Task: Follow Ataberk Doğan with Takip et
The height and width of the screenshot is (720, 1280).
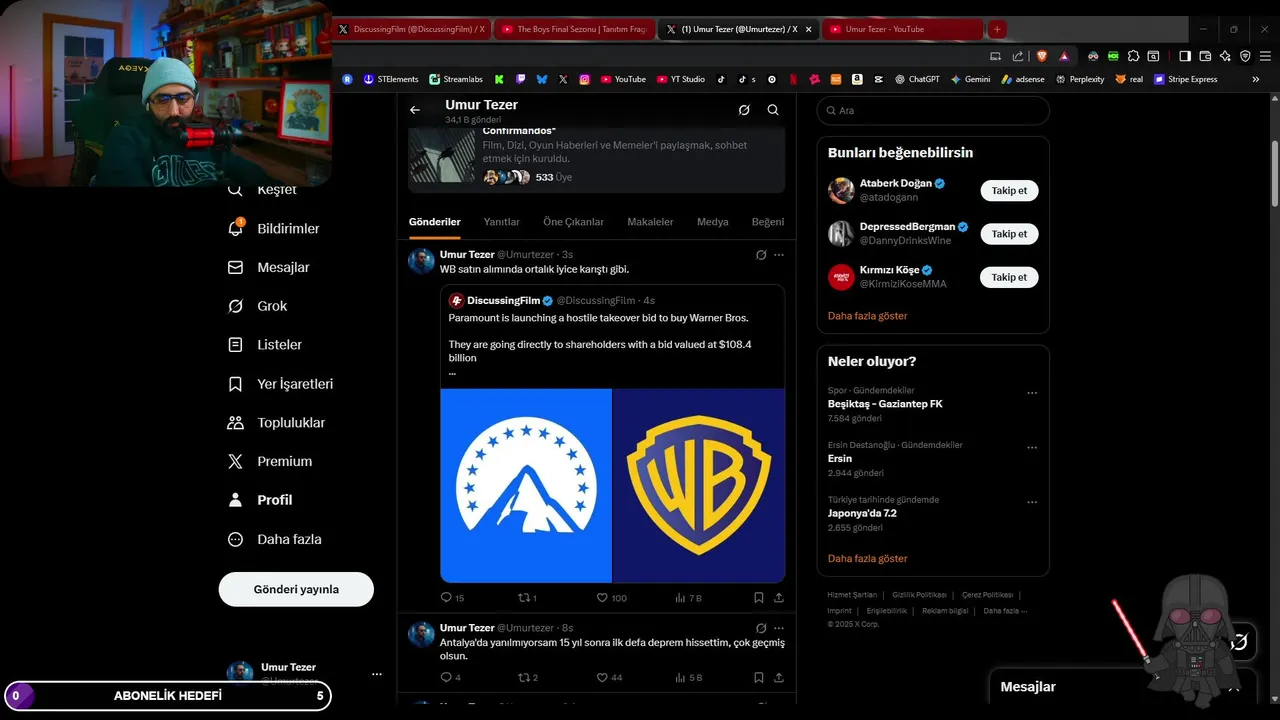Action: [x=1009, y=190]
